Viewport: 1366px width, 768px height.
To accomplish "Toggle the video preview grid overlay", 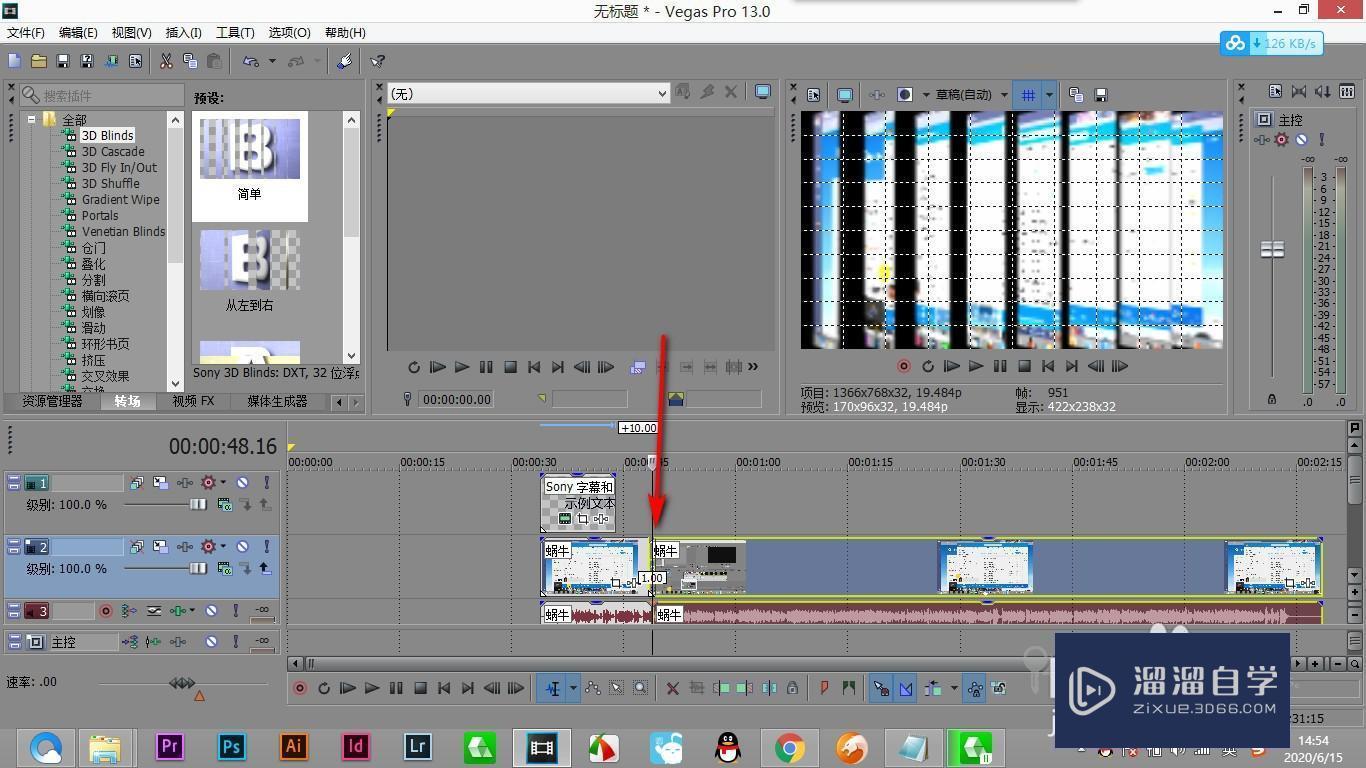I will tap(1028, 95).
